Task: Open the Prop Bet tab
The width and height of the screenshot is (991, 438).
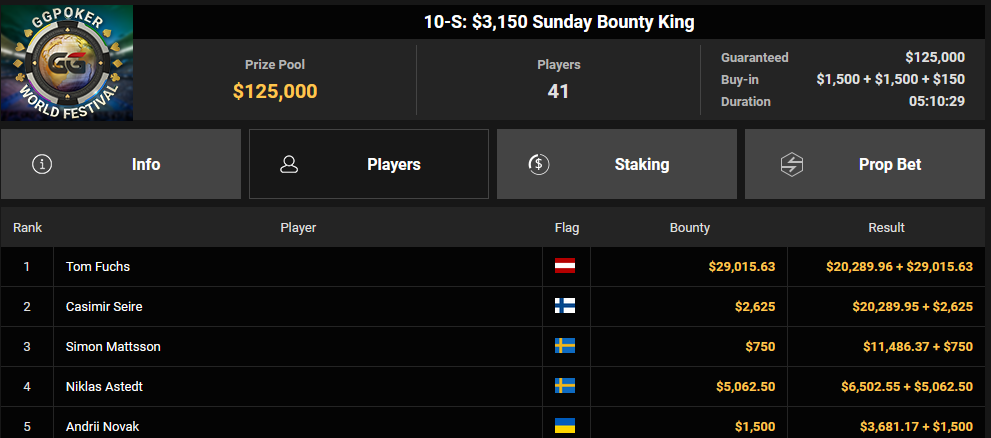Action: click(865, 164)
